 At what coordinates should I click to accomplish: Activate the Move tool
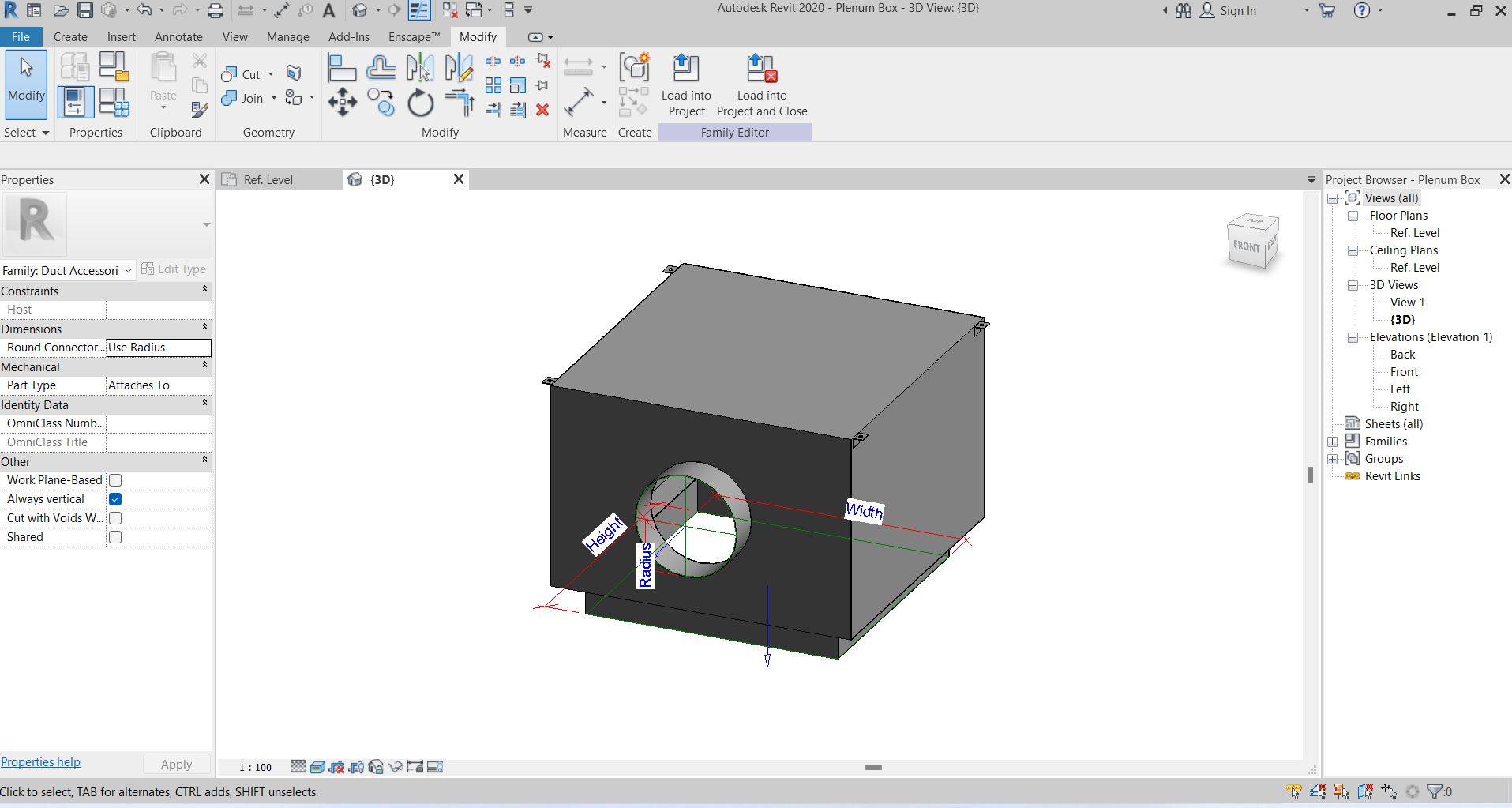coord(343,103)
